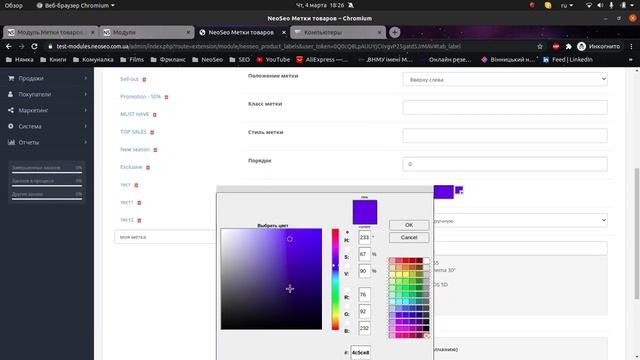
Task: Click the Обзор activities button
Action: point(14,5)
